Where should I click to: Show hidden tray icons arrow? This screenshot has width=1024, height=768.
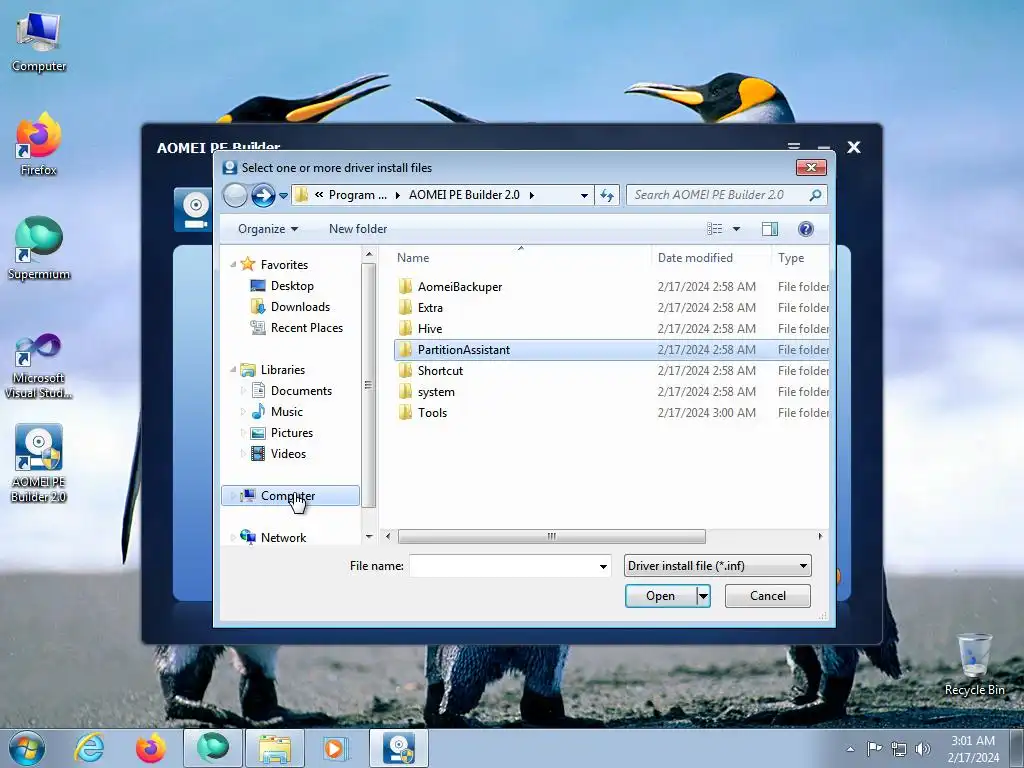[x=850, y=749]
